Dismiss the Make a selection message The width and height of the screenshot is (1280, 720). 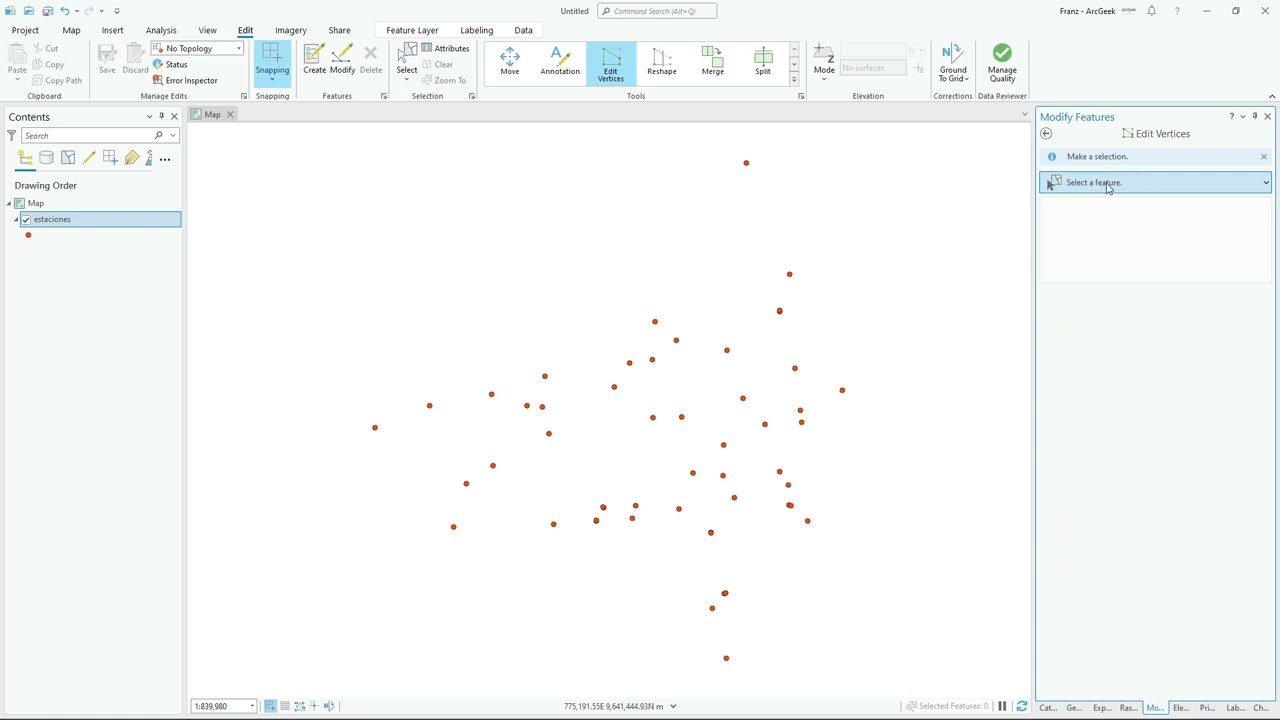pos(1264,157)
